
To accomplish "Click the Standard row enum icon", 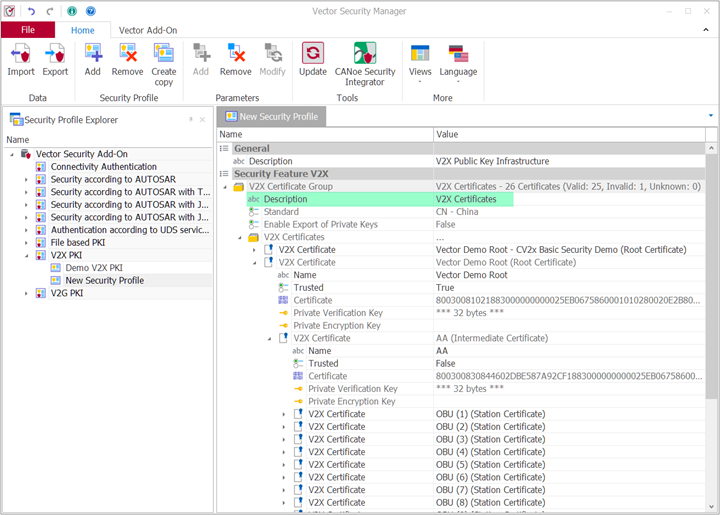I will [253, 212].
